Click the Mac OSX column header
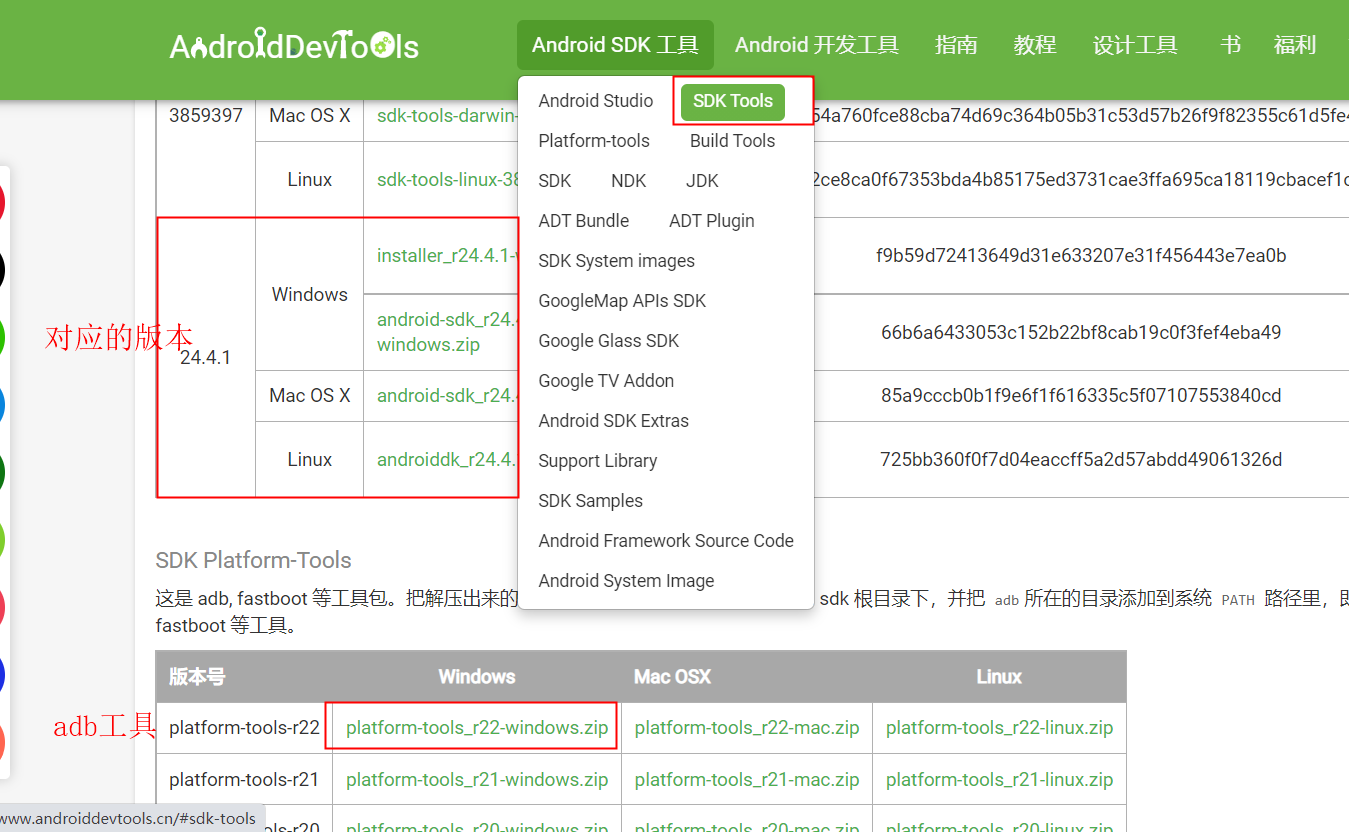This screenshot has width=1349, height=837. tap(672, 677)
